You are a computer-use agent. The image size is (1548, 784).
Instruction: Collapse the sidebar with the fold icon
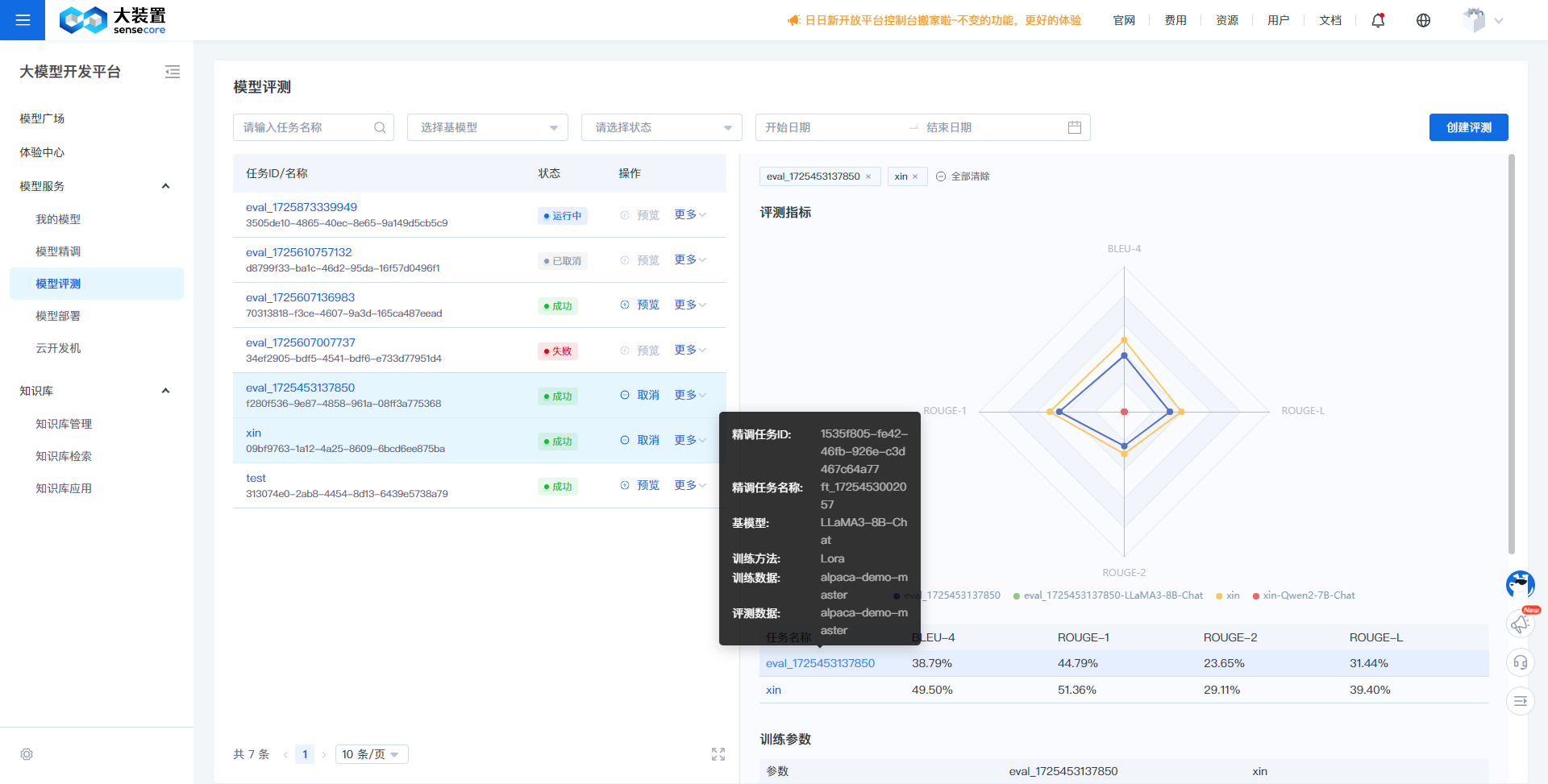coord(173,72)
